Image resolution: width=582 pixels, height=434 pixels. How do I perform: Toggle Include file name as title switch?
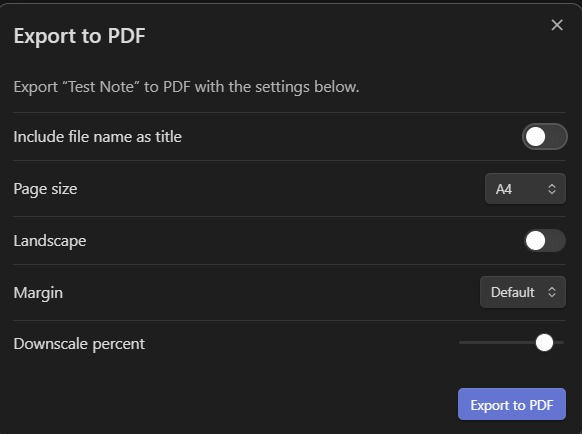[x=545, y=137]
